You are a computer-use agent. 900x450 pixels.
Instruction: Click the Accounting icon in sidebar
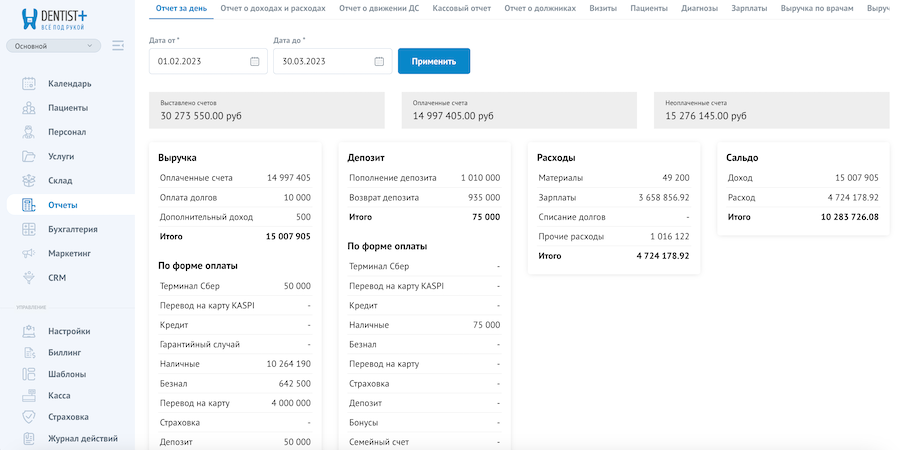pos(29,229)
